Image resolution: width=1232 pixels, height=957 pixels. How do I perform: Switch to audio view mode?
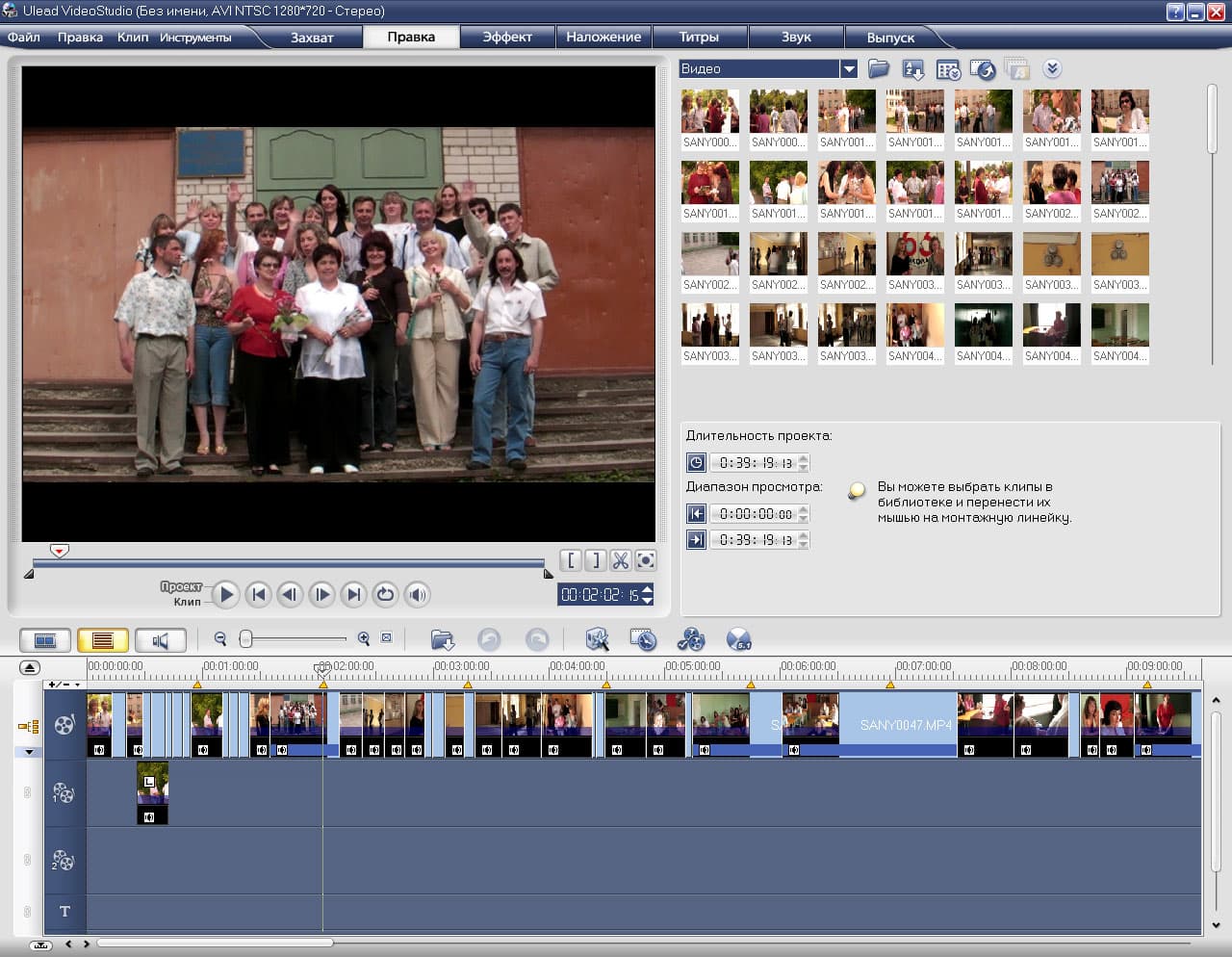click(160, 640)
